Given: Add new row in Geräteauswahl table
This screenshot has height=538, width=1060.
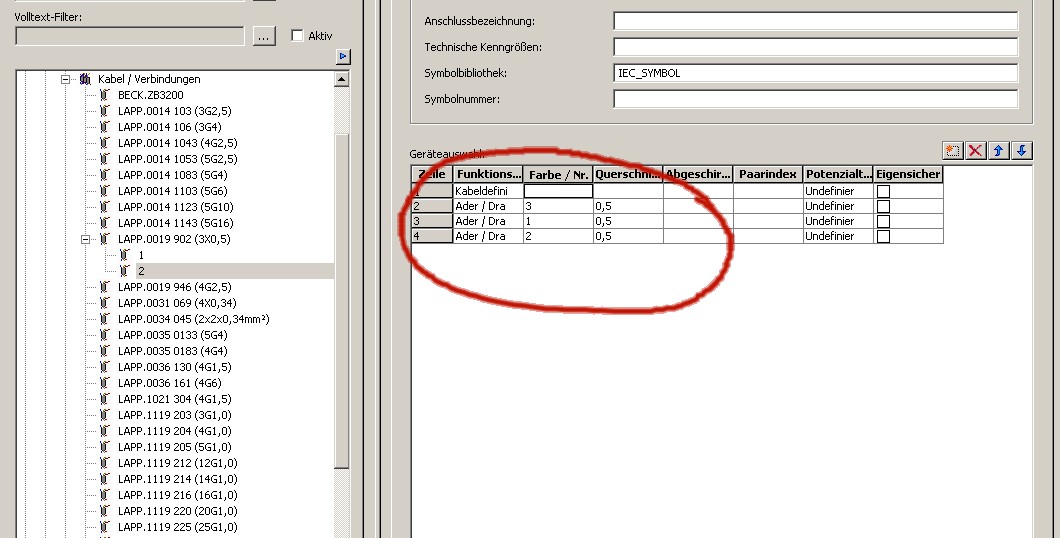Looking at the screenshot, I should click(x=953, y=150).
